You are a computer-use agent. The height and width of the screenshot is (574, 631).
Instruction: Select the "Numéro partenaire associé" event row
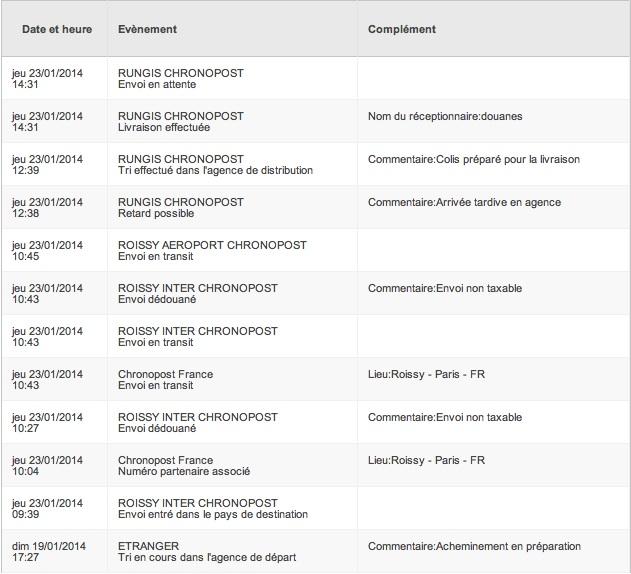click(316, 466)
